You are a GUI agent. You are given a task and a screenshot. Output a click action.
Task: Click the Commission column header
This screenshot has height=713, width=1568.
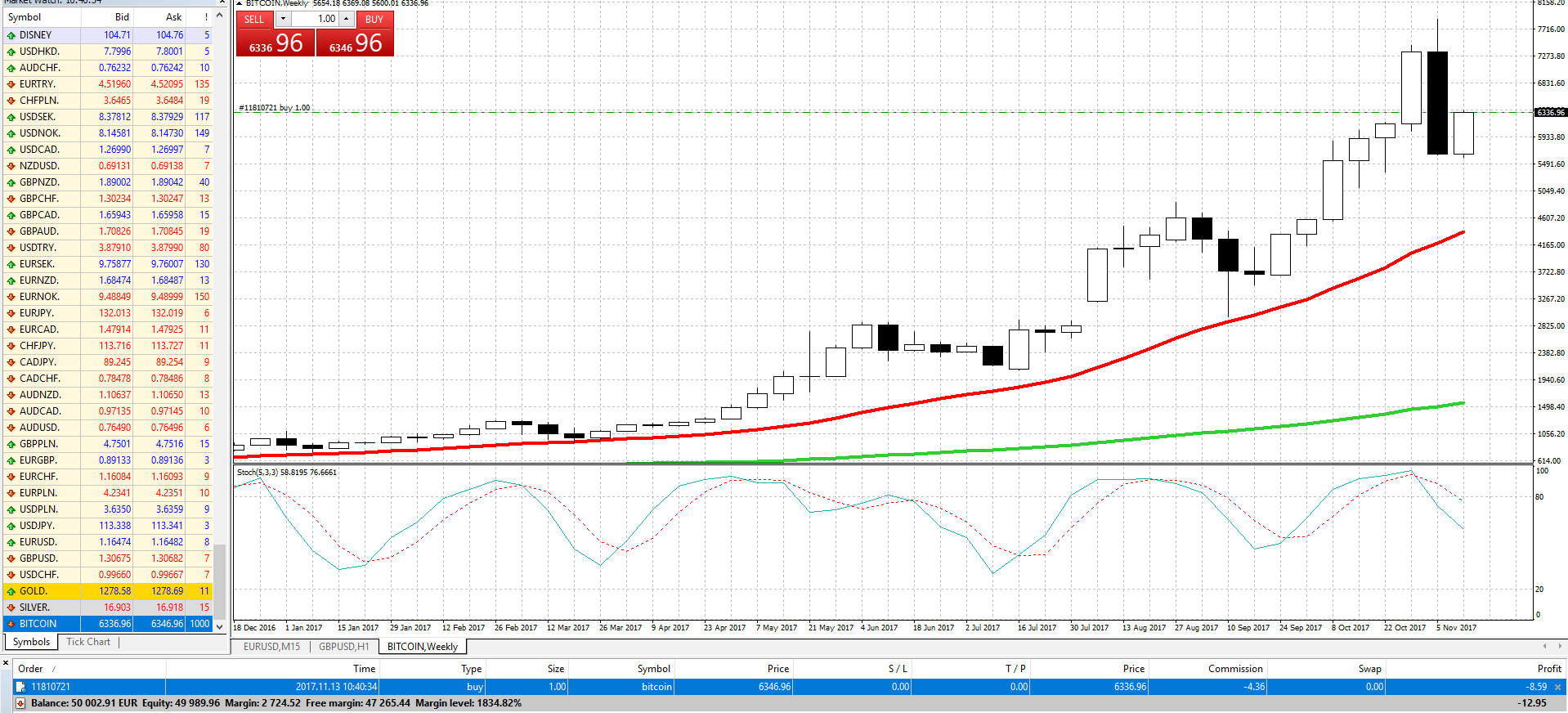pos(1208,669)
